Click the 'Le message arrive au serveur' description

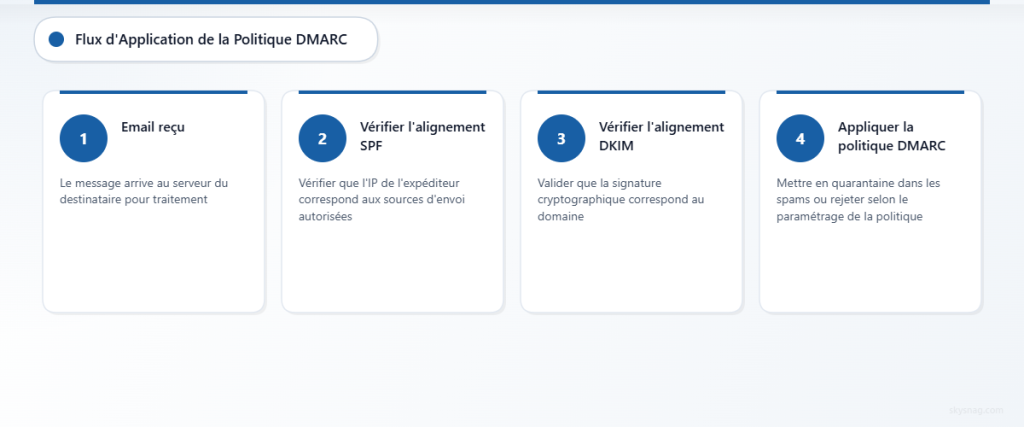(x=144, y=191)
